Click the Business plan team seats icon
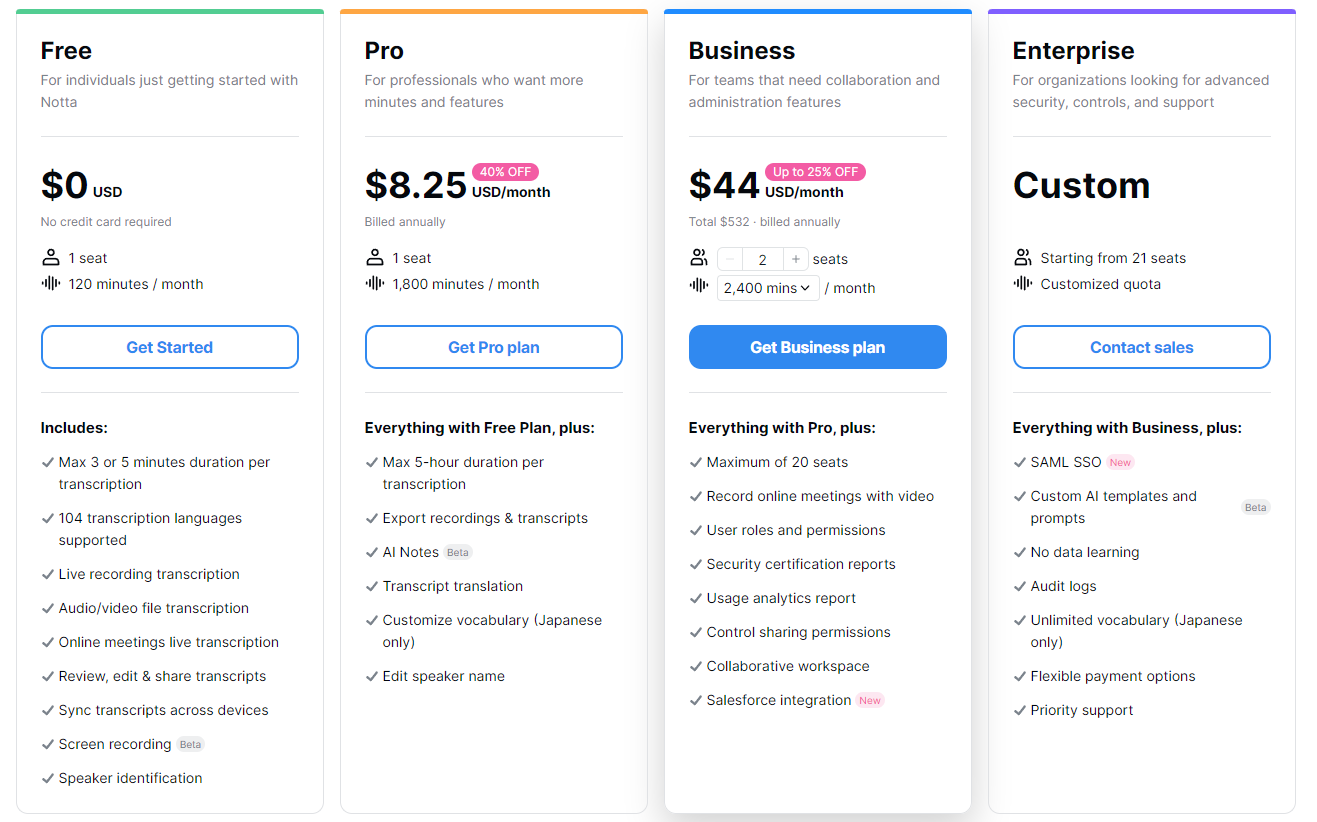 pos(699,258)
